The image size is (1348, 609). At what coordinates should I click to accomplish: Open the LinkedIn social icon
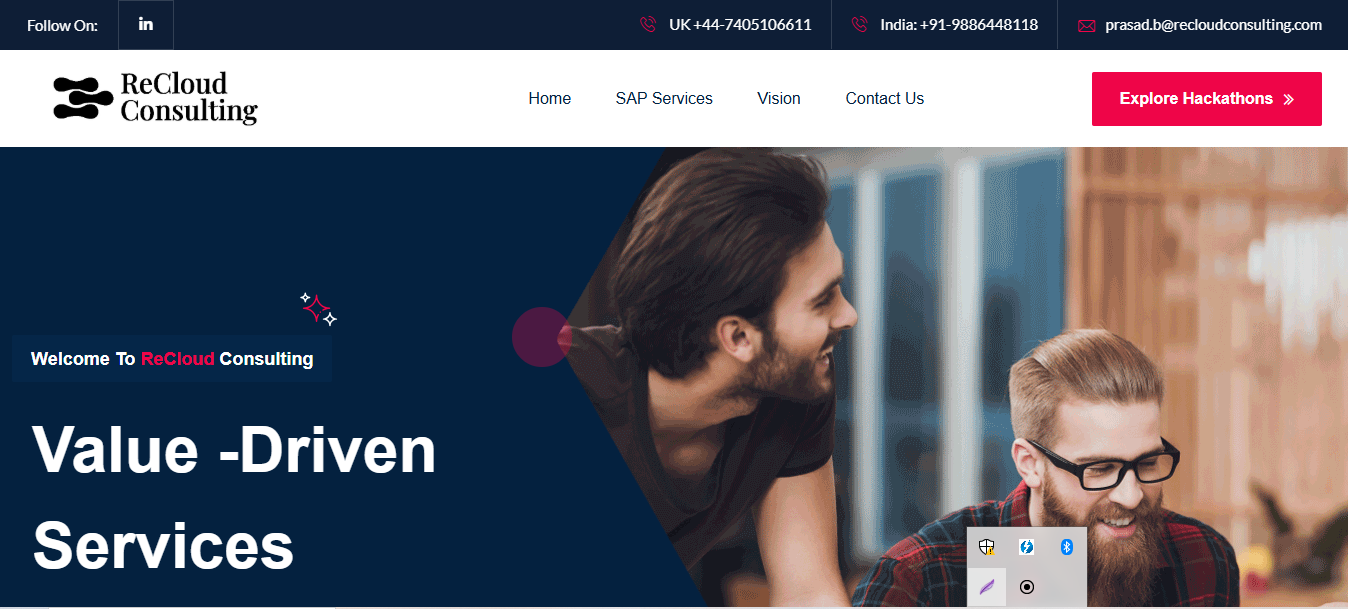[x=146, y=25]
